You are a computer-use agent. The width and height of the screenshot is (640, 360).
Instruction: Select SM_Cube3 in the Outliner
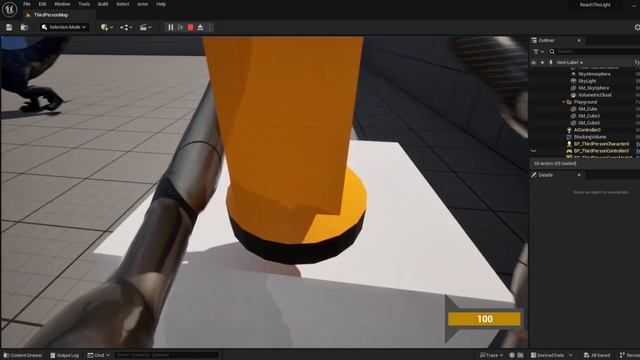click(x=589, y=116)
